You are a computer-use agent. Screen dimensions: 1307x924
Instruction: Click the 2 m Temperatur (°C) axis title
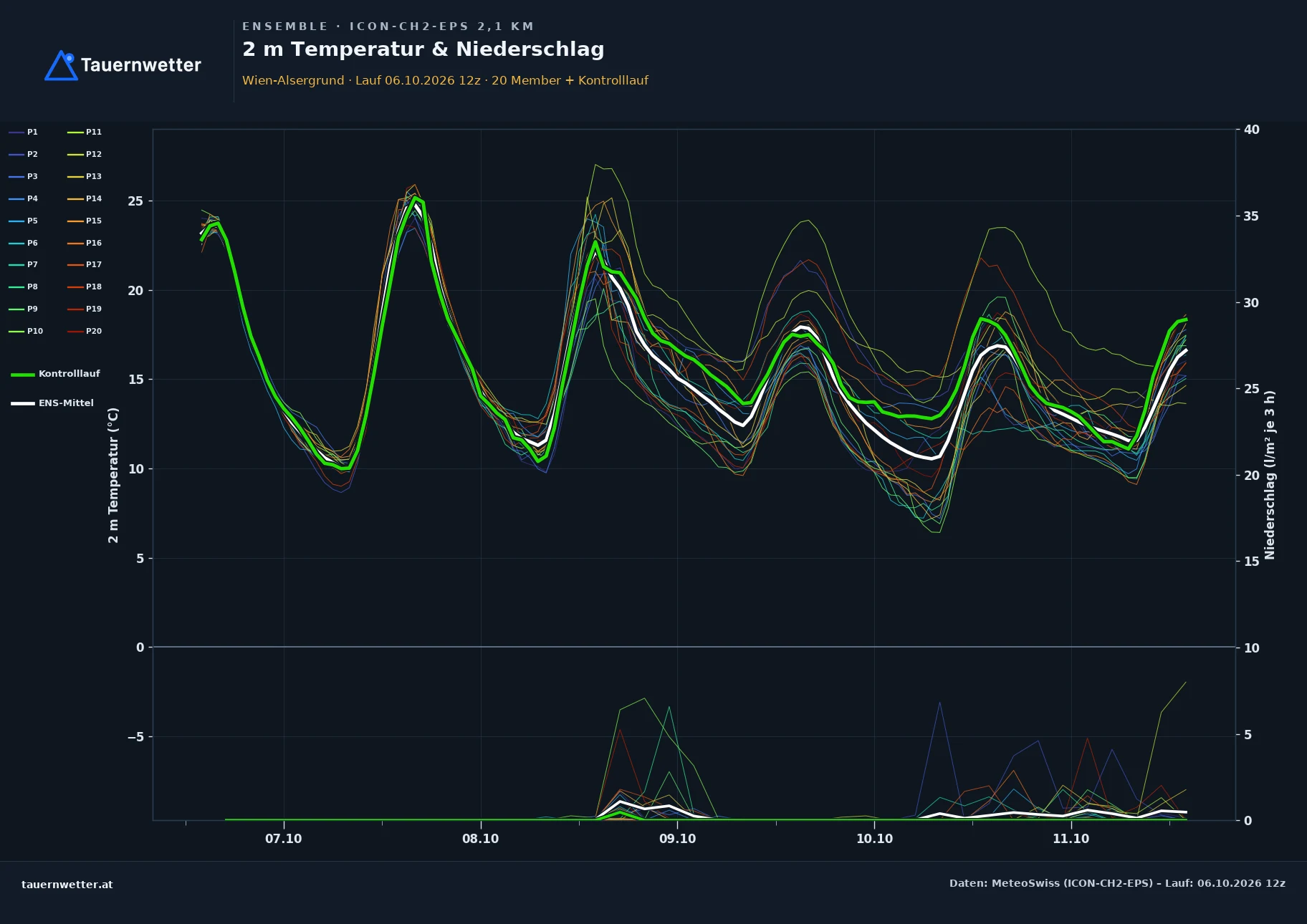coord(113,475)
